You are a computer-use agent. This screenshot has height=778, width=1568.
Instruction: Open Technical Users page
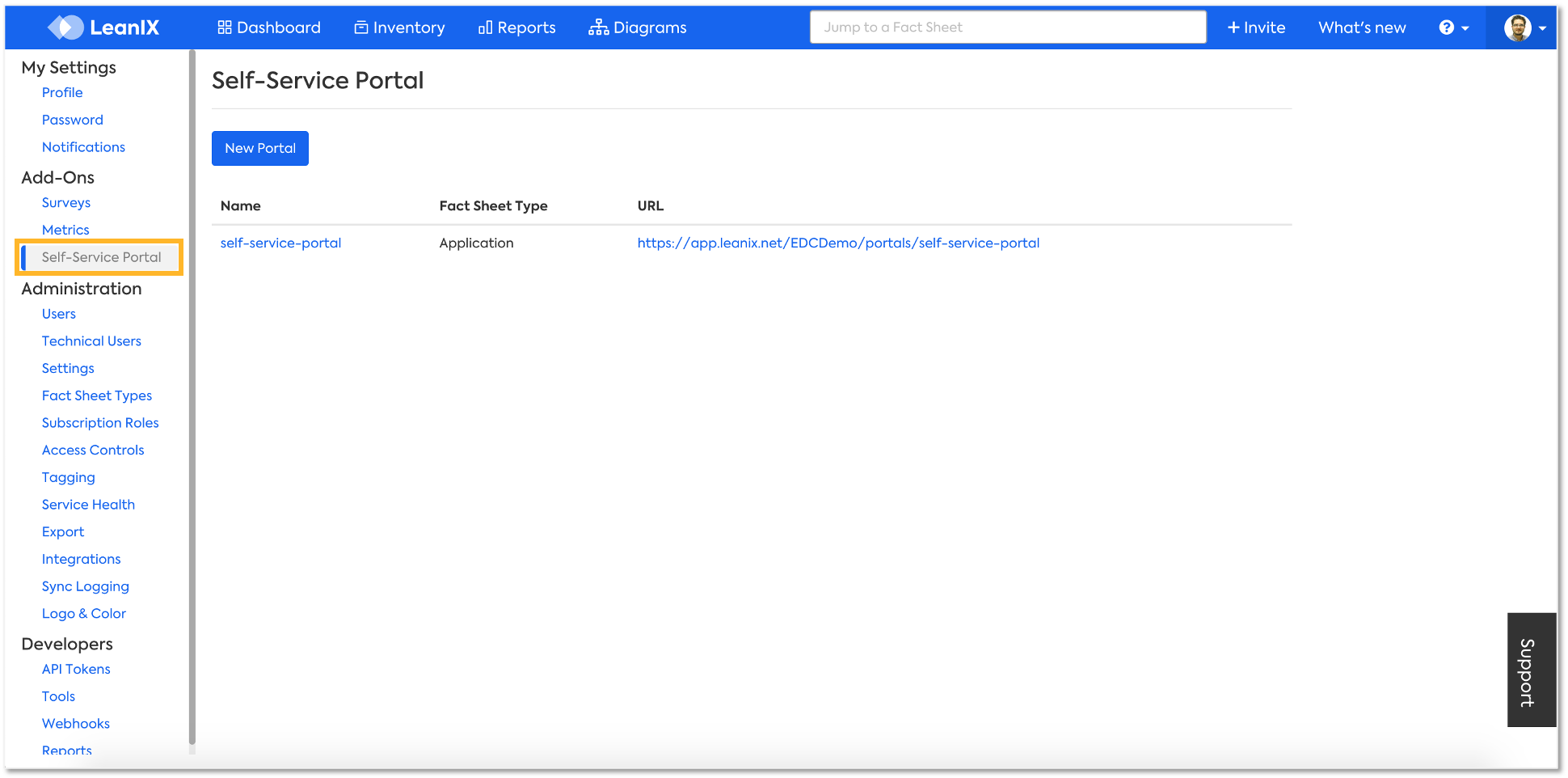point(91,341)
